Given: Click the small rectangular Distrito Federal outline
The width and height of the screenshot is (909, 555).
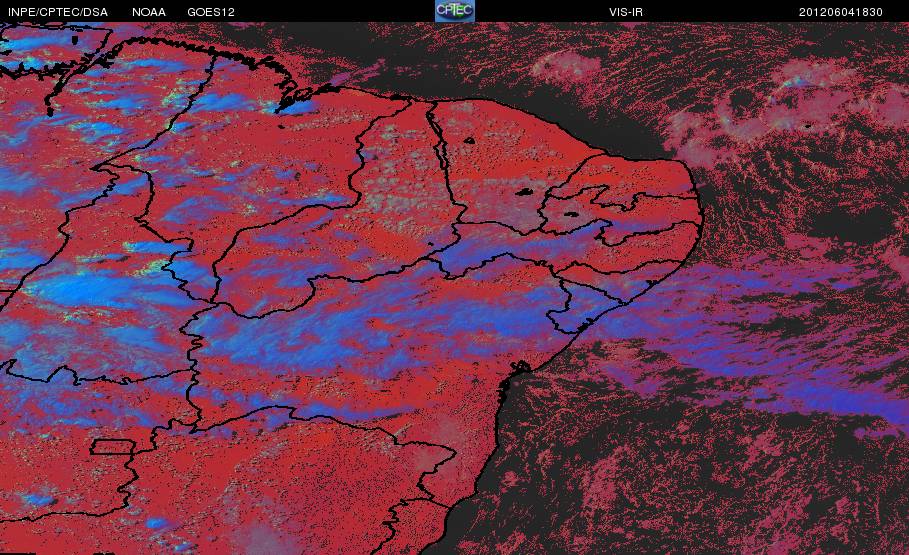Looking at the screenshot, I should [112, 447].
